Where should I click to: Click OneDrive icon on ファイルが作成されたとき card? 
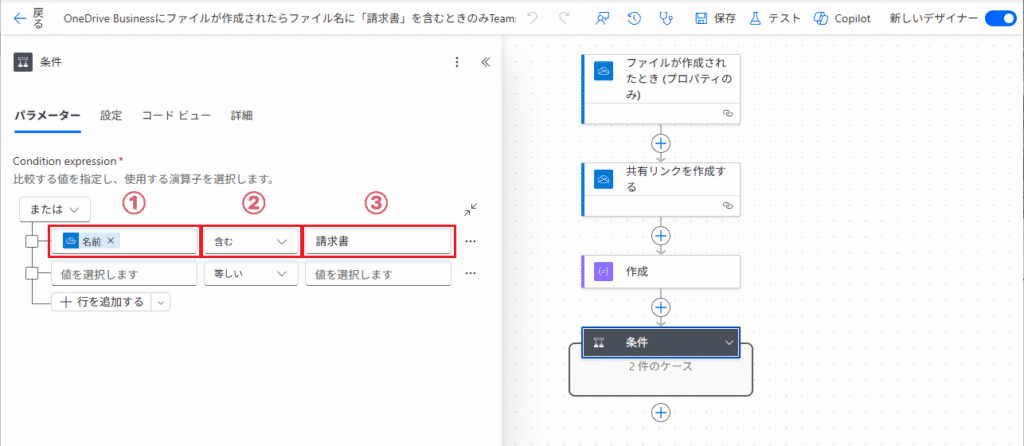click(x=603, y=71)
